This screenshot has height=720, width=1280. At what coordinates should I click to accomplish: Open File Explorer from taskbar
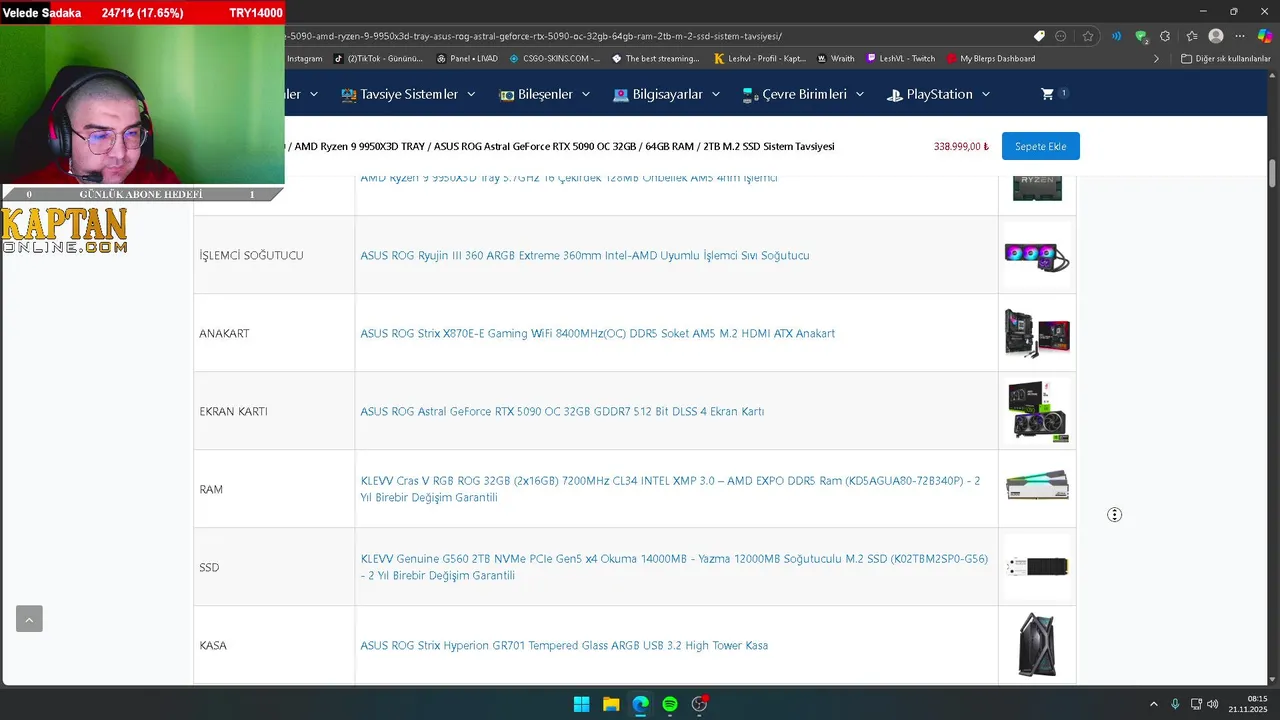(611, 704)
